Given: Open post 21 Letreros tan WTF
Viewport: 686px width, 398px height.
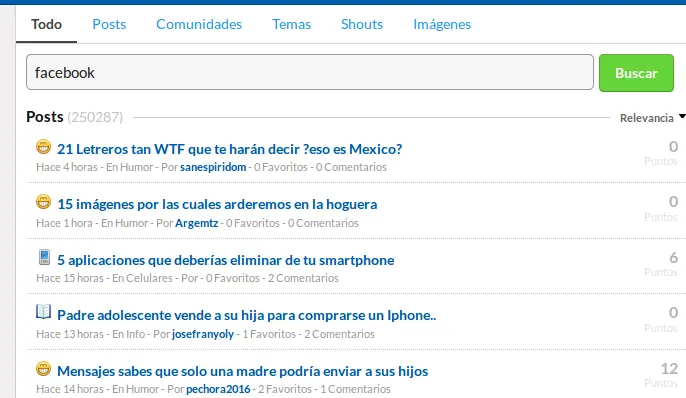Looking at the screenshot, I should (230, 149).
